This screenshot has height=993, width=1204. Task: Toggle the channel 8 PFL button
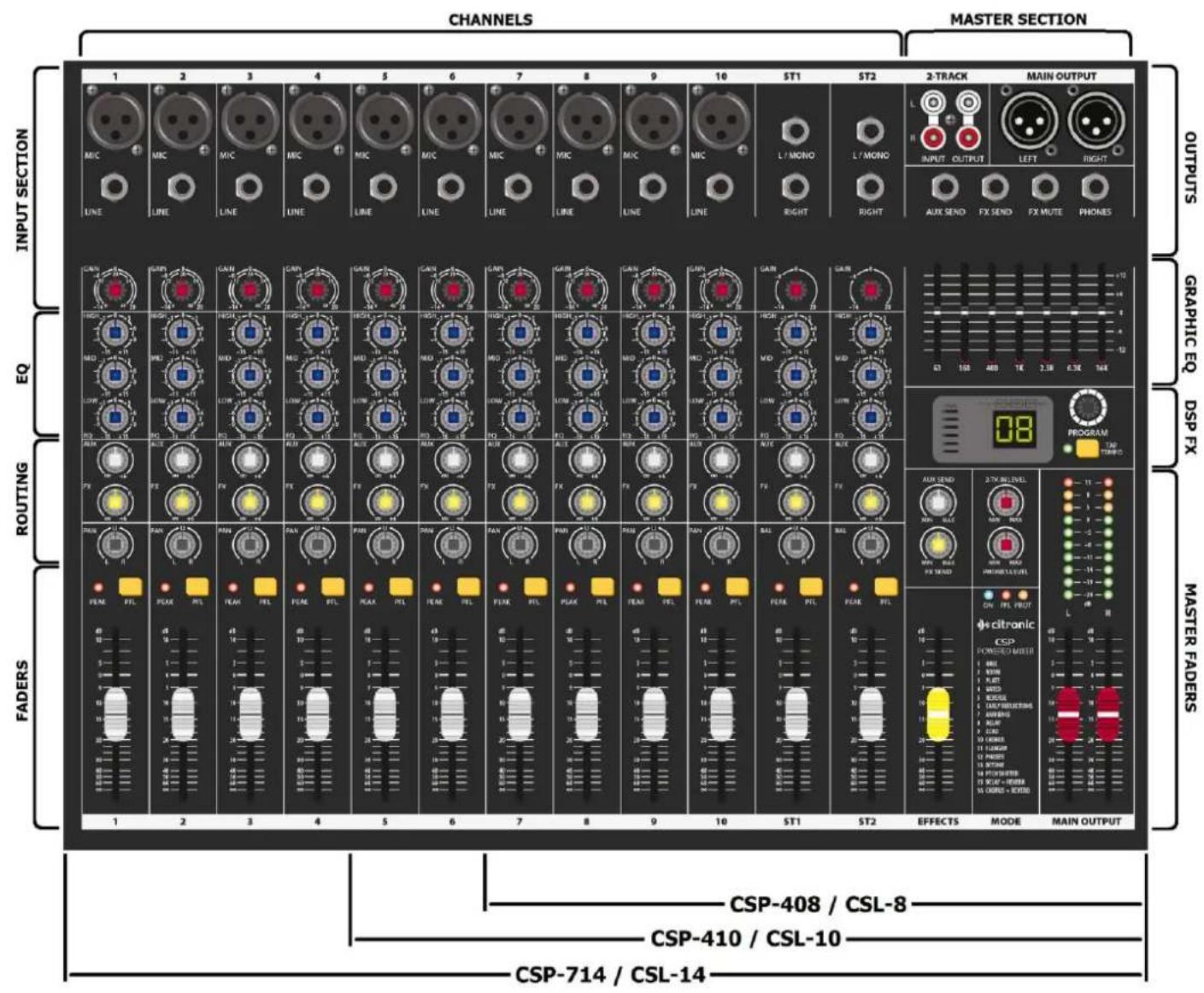click(602, 586)
